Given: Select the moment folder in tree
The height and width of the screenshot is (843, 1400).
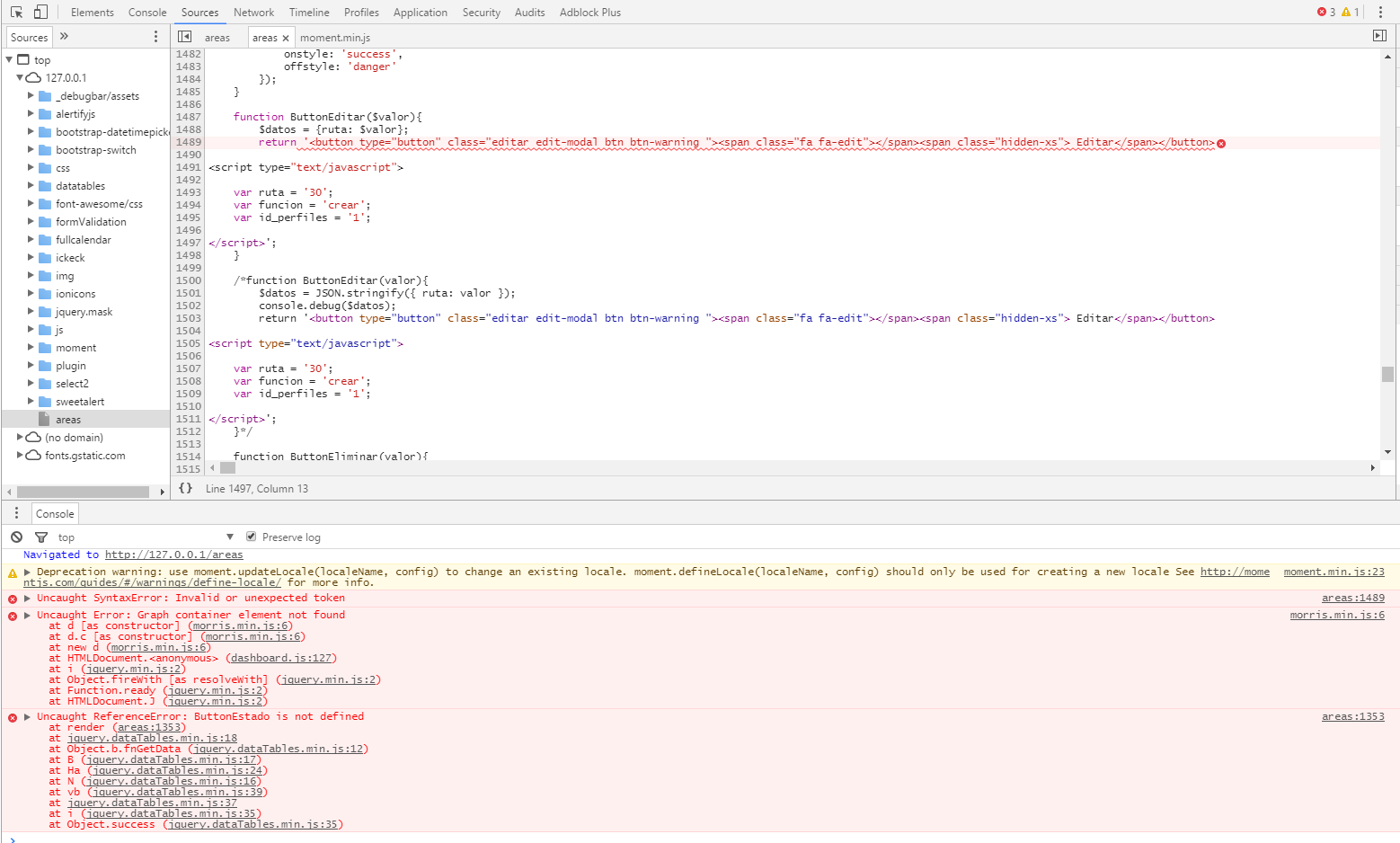Looking at the screenshot, I should click(x=75, y=348).
